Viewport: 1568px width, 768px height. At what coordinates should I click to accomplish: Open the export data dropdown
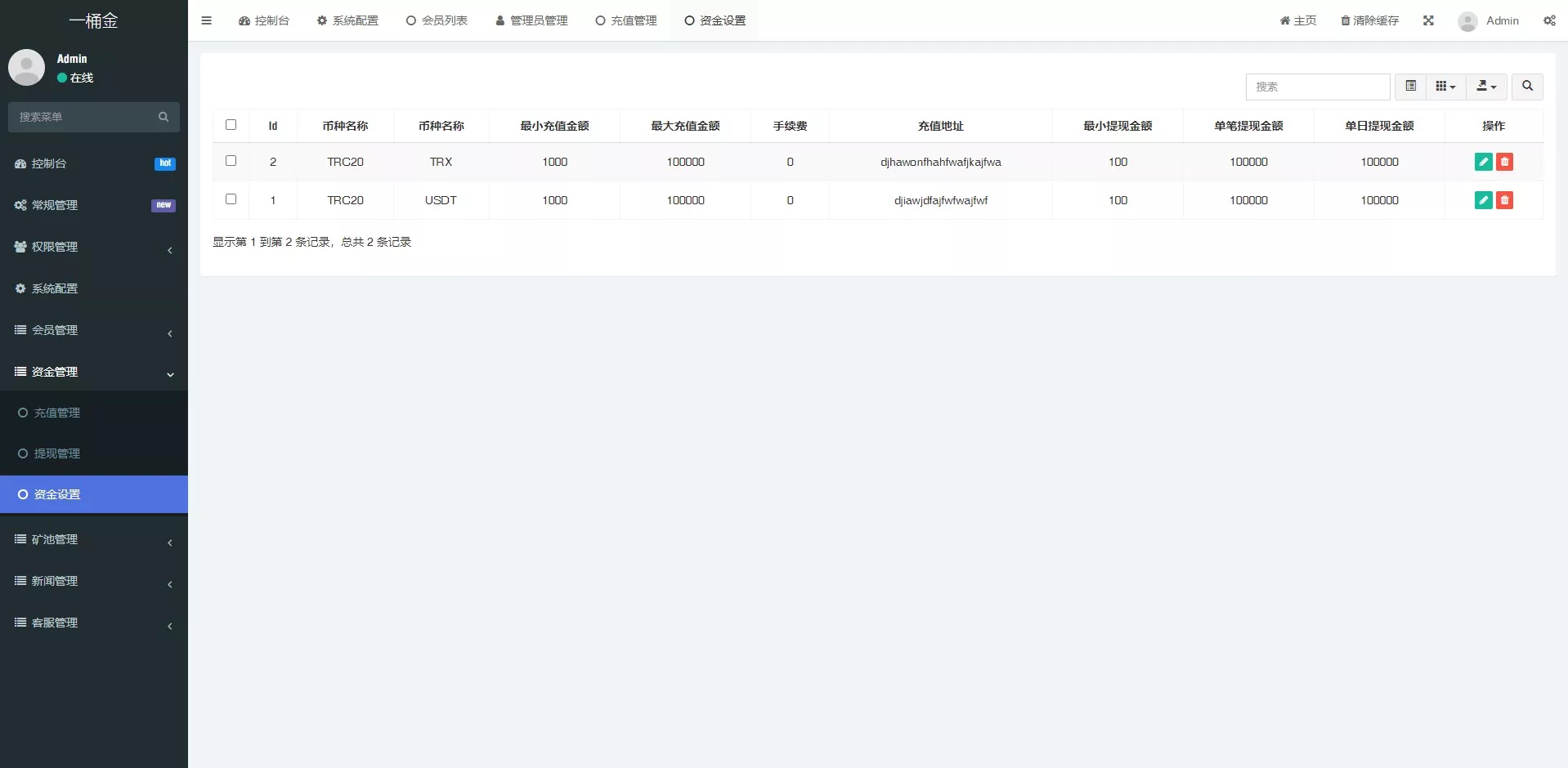[1485, 87]
